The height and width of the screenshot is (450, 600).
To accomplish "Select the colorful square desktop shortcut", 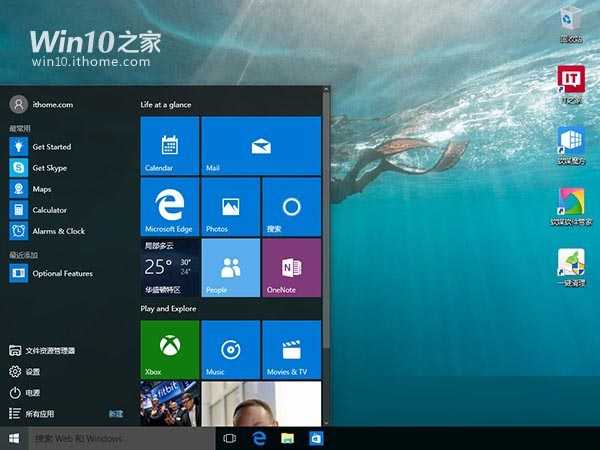I will [571, 206].
